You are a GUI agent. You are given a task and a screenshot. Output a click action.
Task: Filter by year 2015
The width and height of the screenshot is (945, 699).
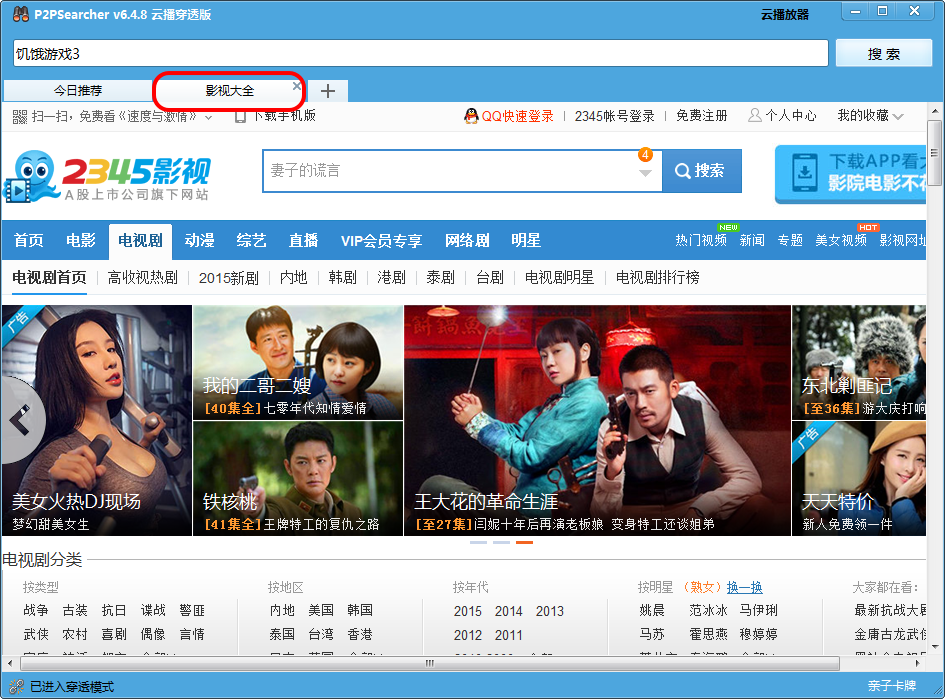[468, 611]
